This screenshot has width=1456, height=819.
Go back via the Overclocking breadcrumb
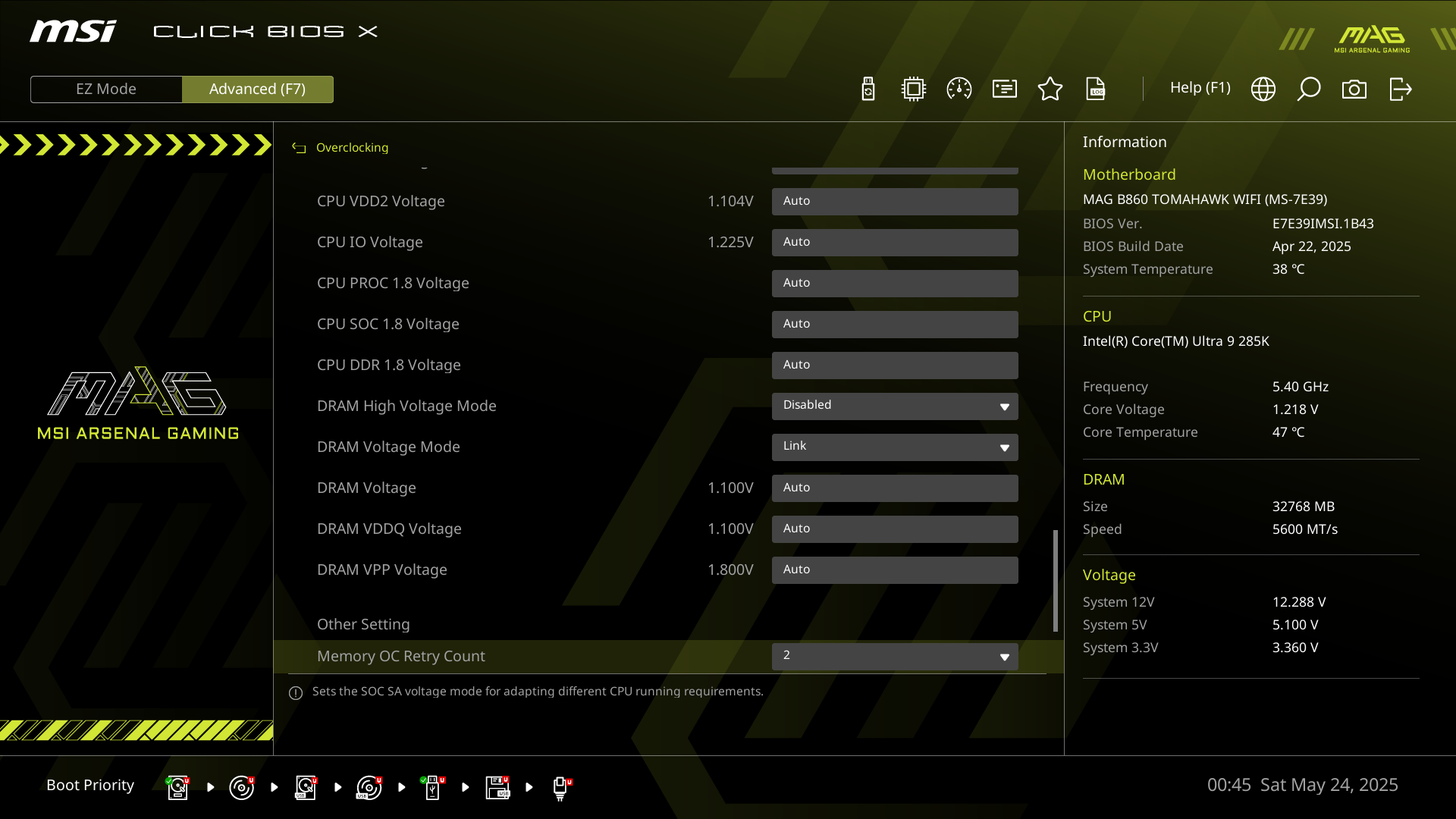point(351,147)
